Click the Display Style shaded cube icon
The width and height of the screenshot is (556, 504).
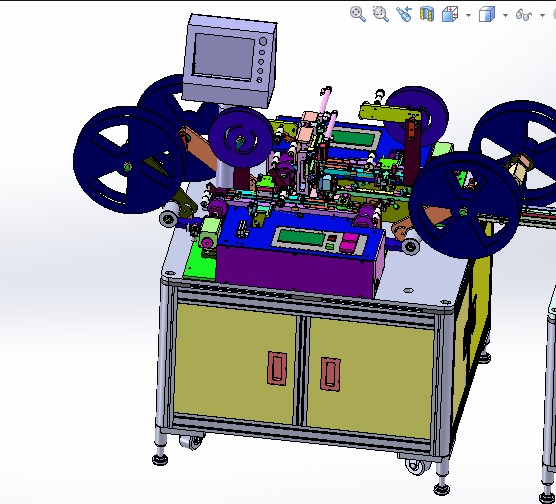point(487,14)
